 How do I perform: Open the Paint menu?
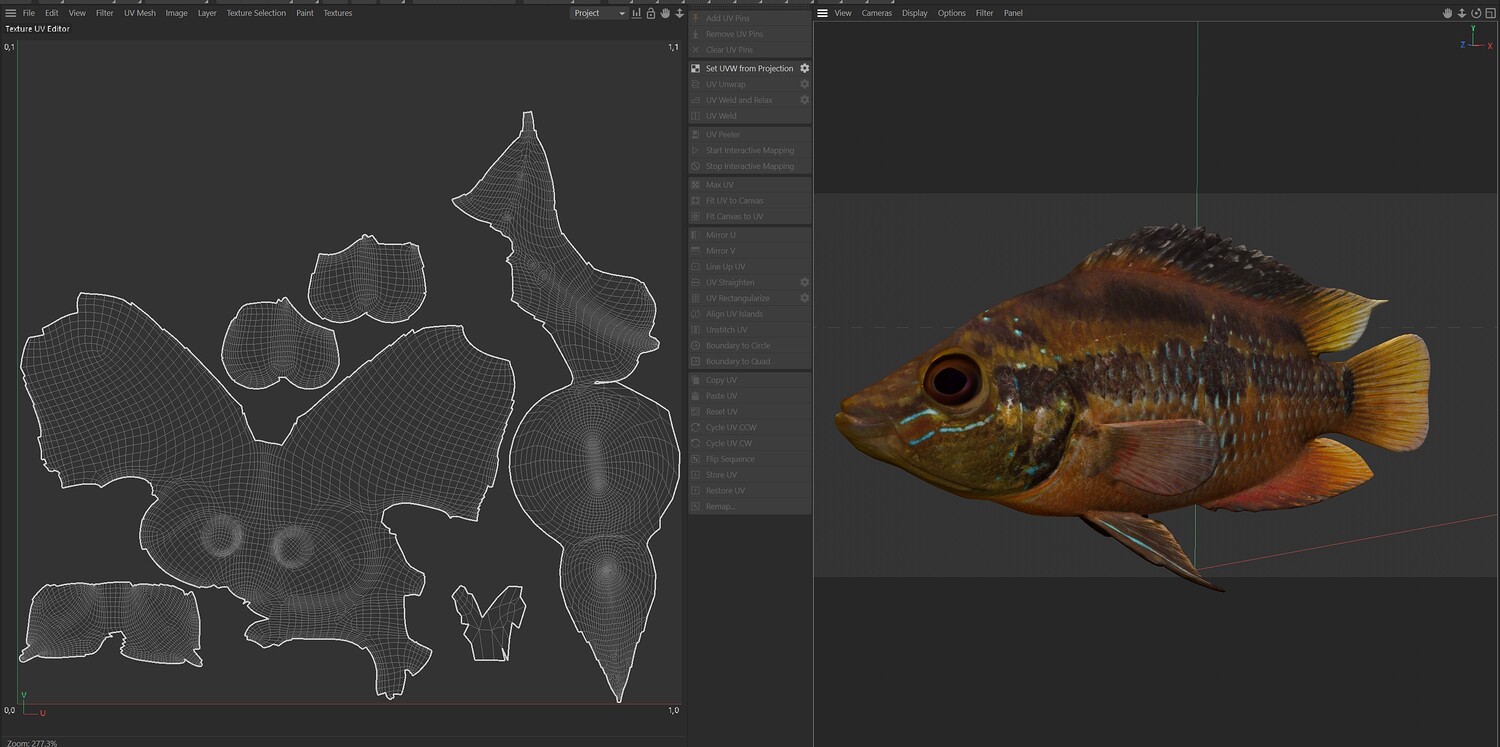[305, 13]
